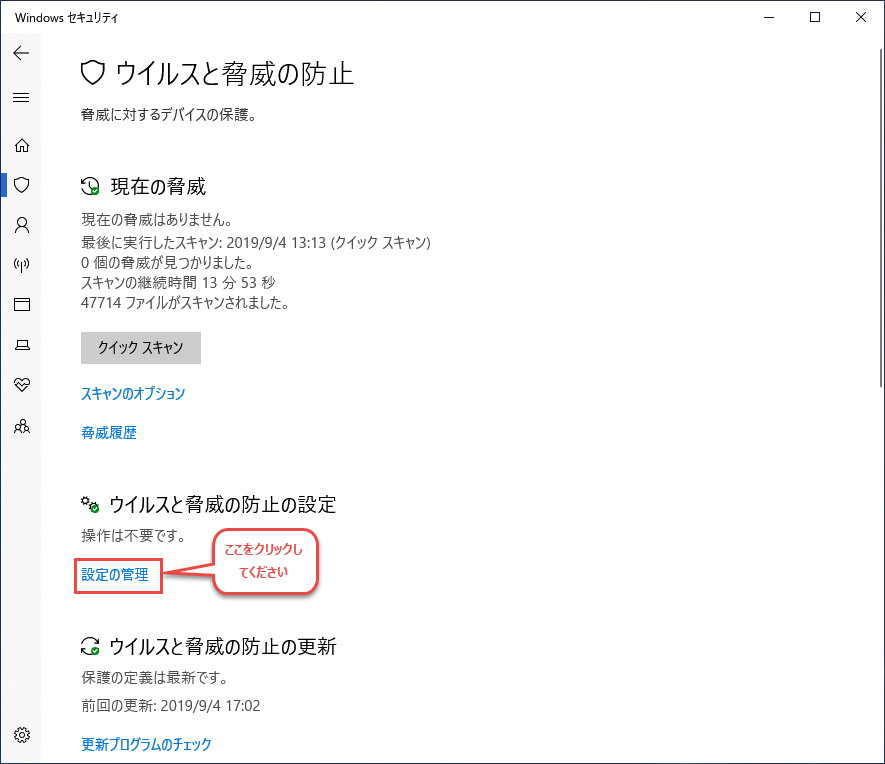
Task: Open family options people icon
Action: point(21,426)
